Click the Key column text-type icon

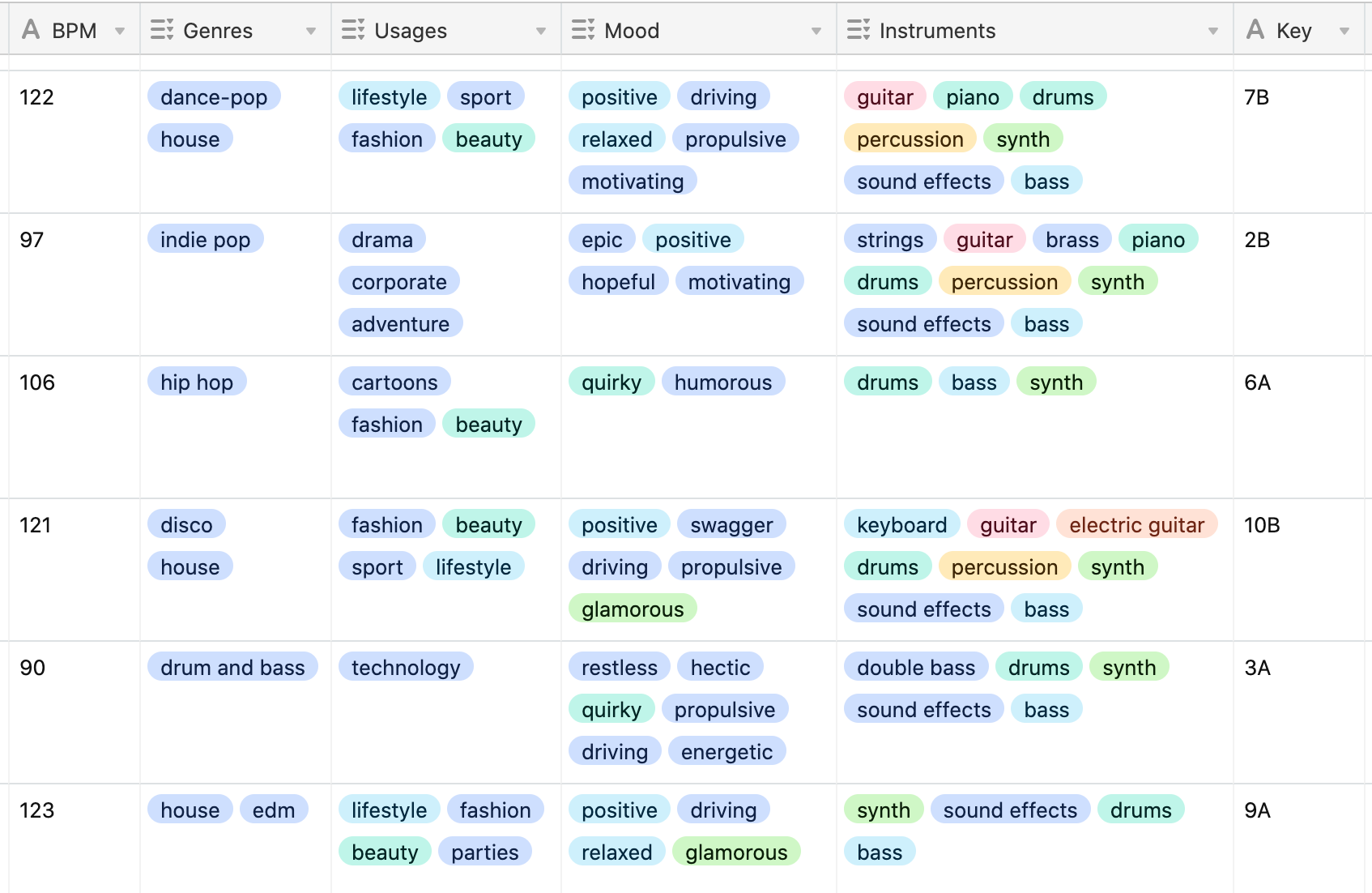pyautogui.click(x=1255, y=30)
